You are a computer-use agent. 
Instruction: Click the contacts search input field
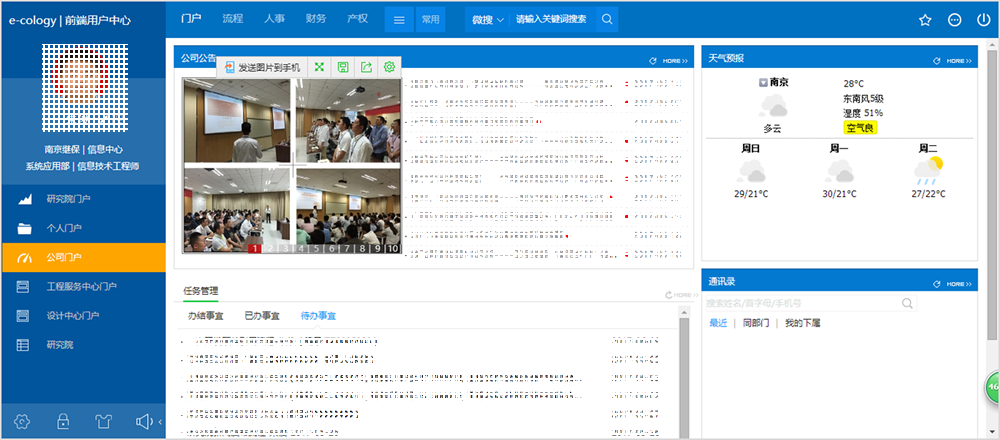click(810, 303)
